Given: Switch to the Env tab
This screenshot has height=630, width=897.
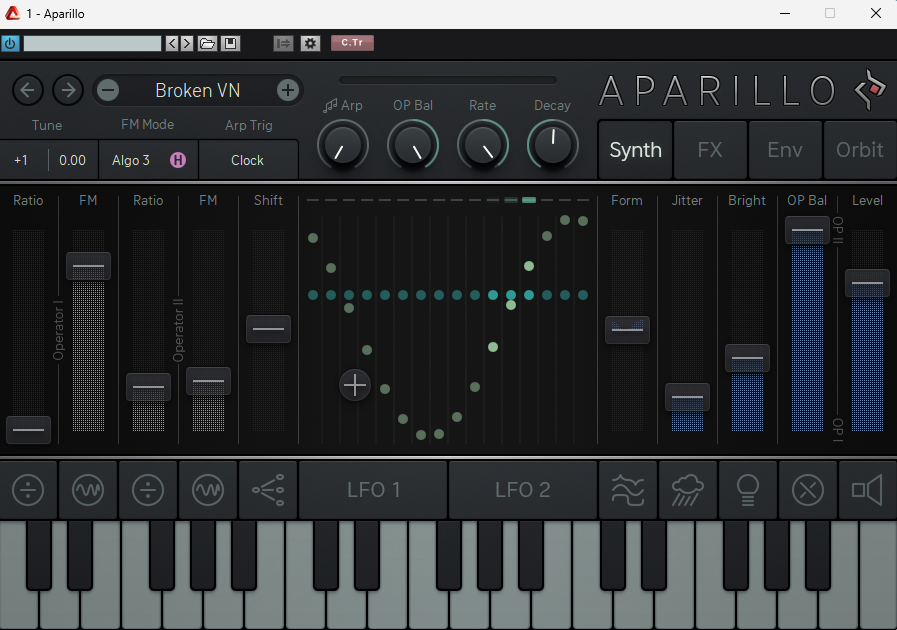Looking at the screenshot, I should pyautogui.click(x=785, y=150).
